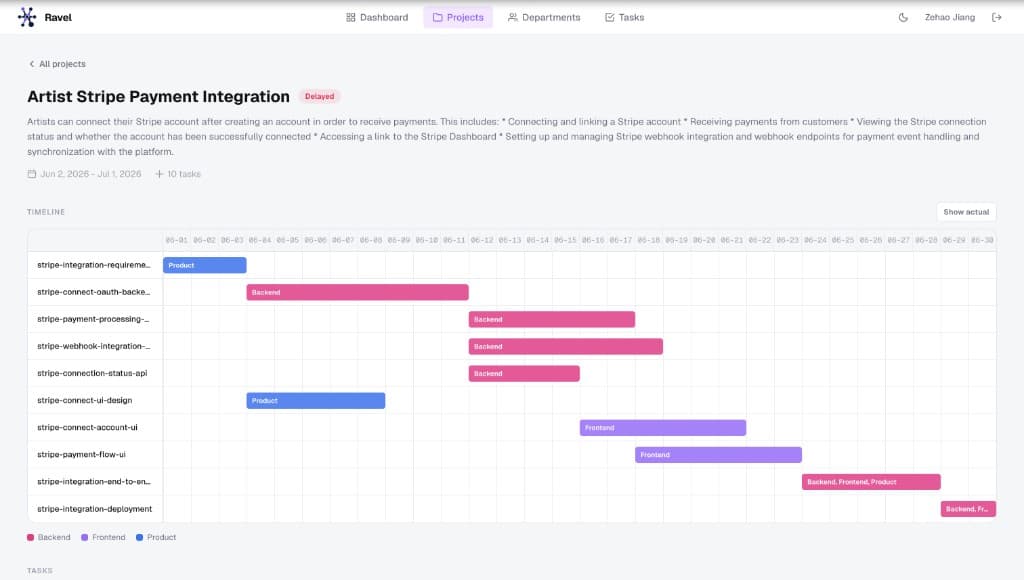The height and width of the screenshot is (580, 1024).
Task: Select the stripe-integration-requirements Product bar
Action: (x=204, y=265)
